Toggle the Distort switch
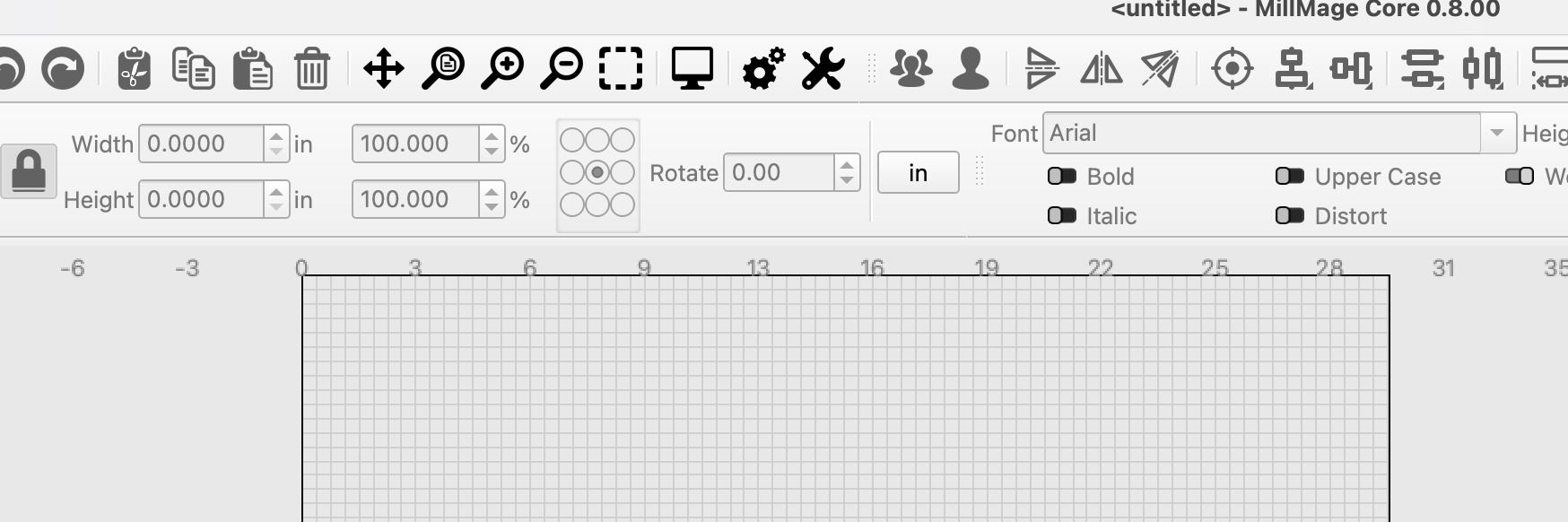 1290,215
